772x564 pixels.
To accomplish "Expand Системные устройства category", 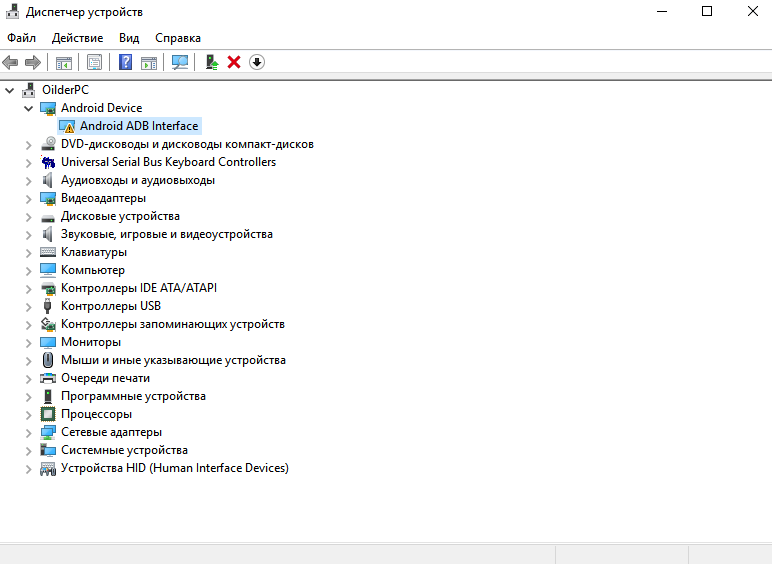I will pyautogui.click(x=29, y=451).
